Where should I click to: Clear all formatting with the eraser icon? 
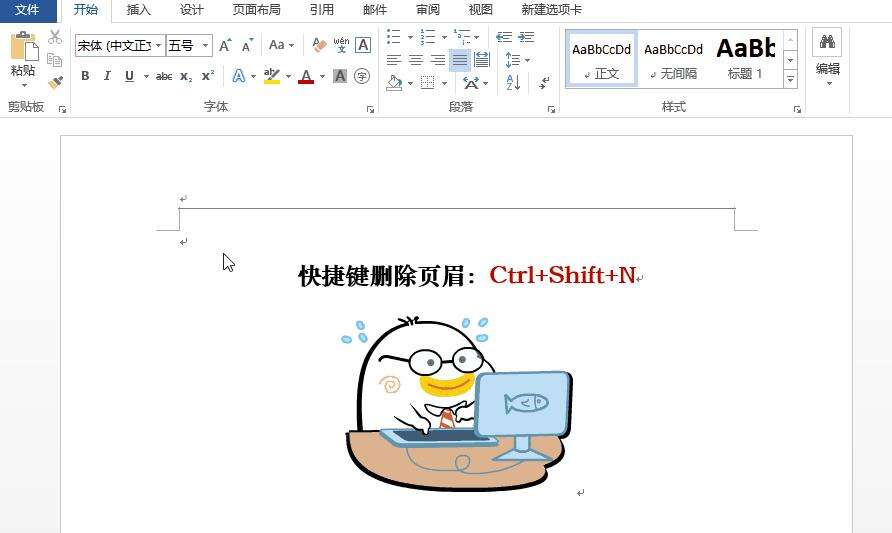click(x=319, y=45)
